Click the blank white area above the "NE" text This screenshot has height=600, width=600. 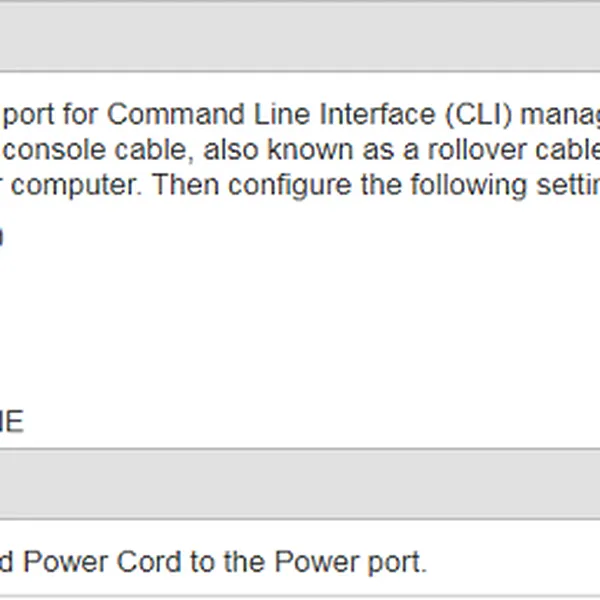click(200, 320)
